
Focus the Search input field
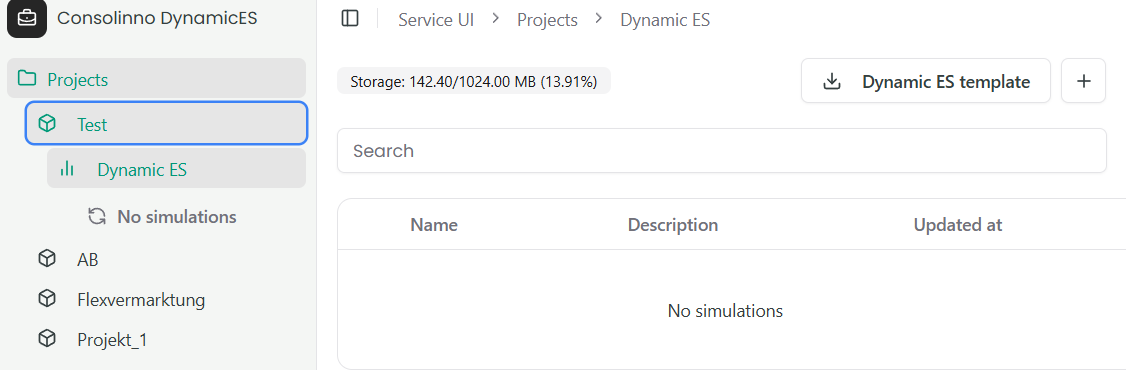point(722,151)
